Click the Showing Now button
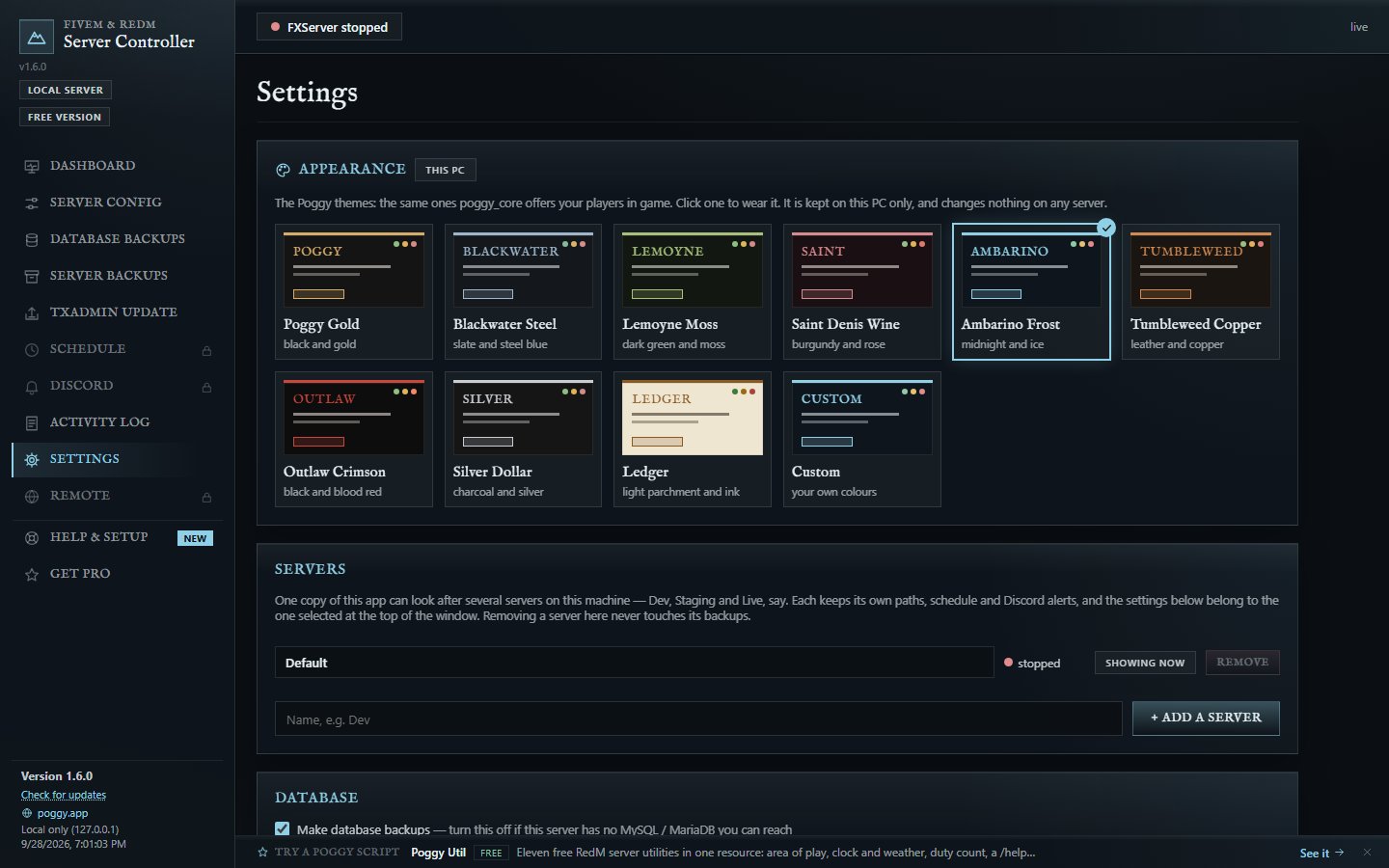Image resolution: width=1389 pixels, height=868 pixels. pyautogui.click(x=1145, y=663)
